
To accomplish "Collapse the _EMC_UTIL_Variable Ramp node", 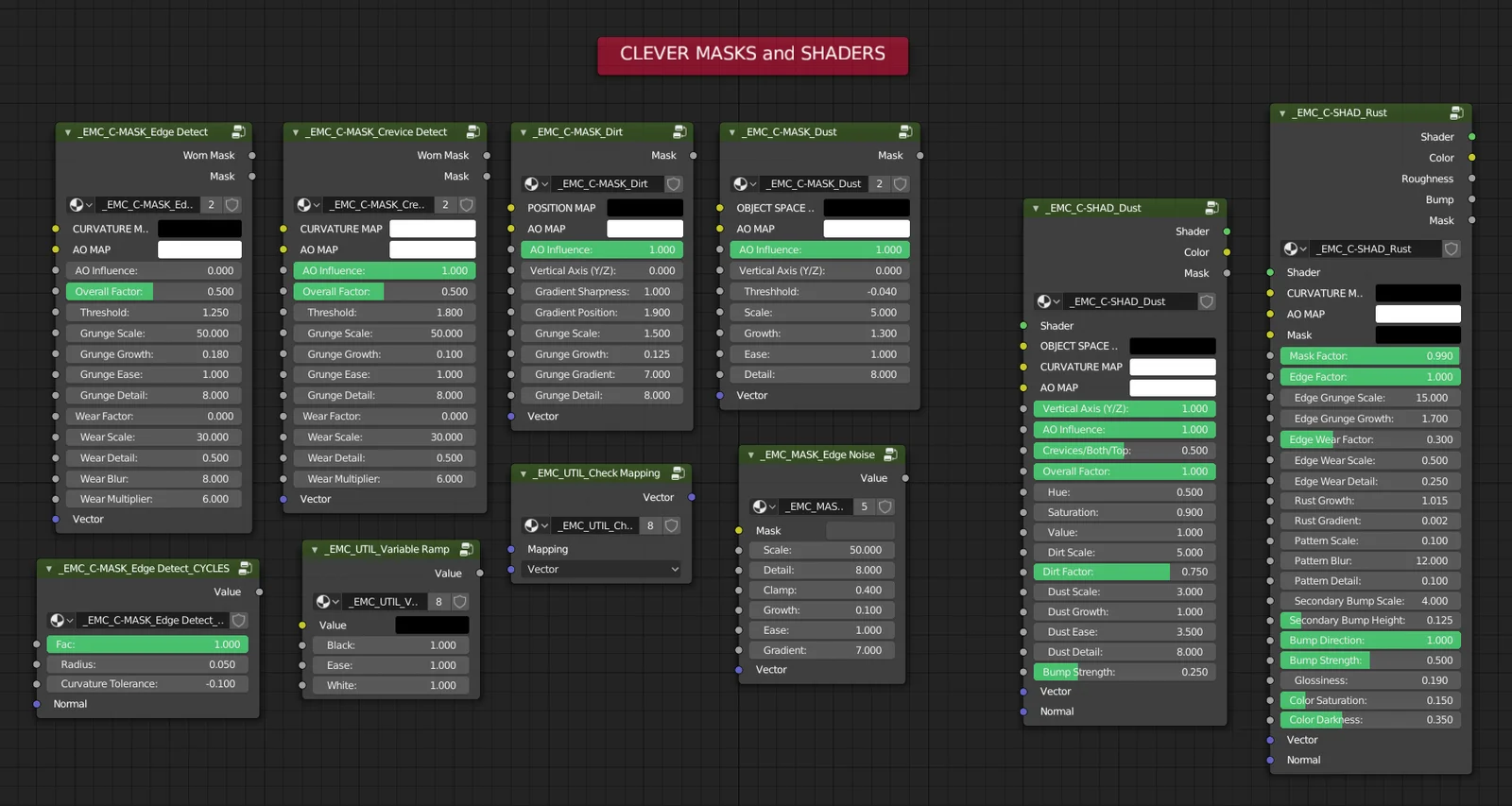I will [x=315, y=549].
